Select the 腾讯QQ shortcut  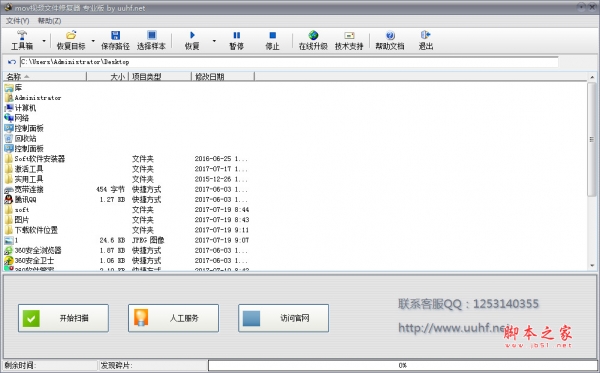coord(21,199)
